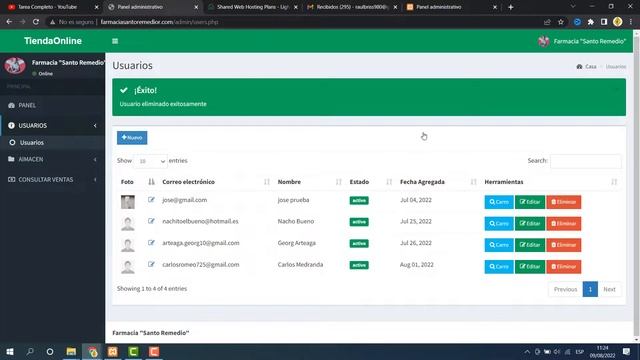The image size is (640, 360).
Task: Show hidden system tray icons
Action: tap(527, 351)
